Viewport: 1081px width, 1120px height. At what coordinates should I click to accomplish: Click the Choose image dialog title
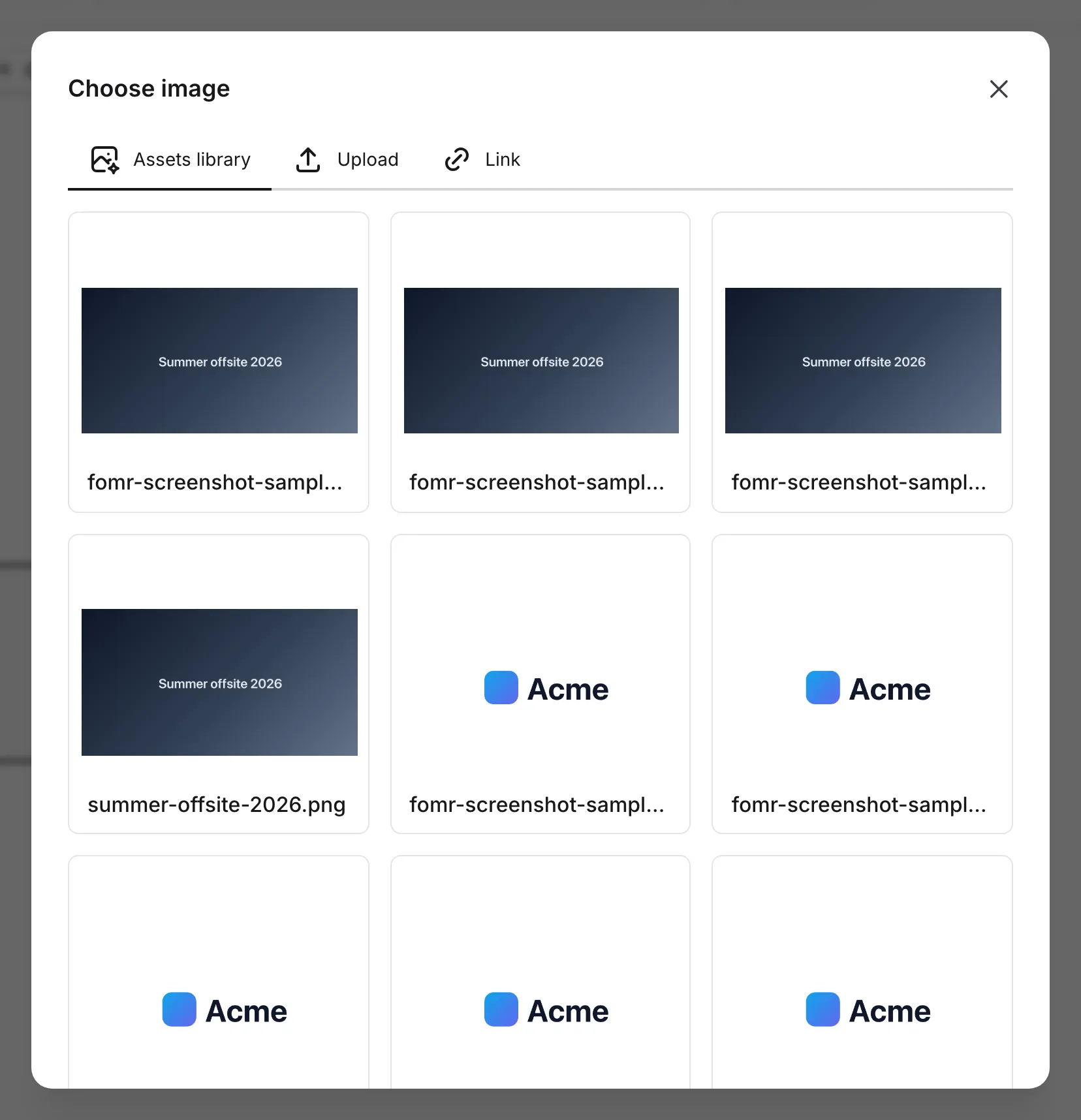[x=149, y=89]
